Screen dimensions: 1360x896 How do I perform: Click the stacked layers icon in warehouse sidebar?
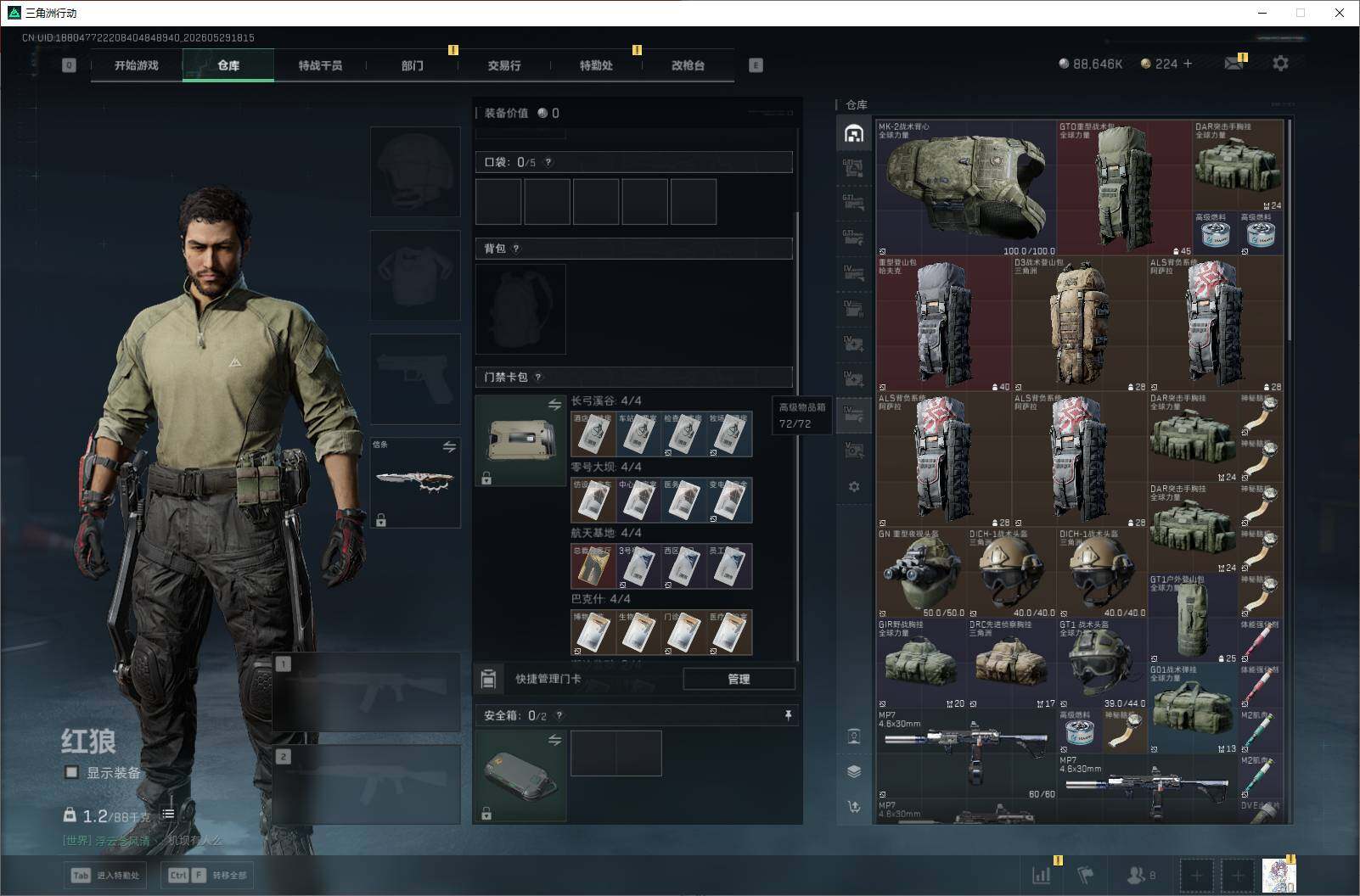pos(854,771)
